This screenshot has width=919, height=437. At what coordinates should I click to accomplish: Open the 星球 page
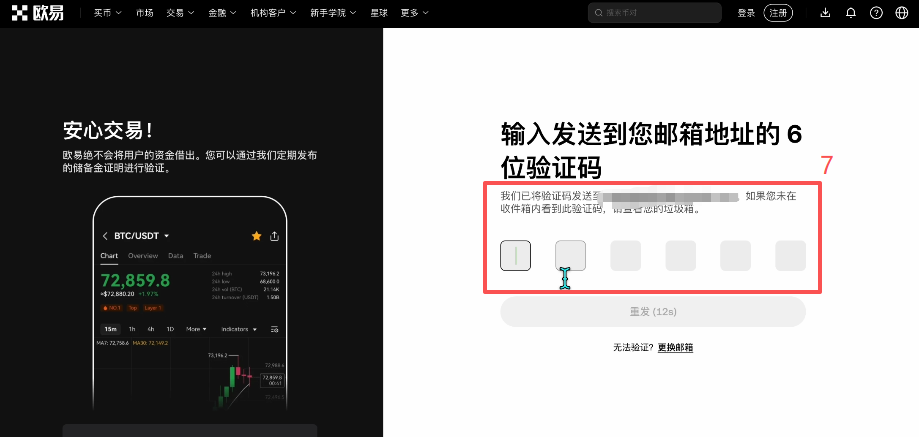pyautogui.click(x=379, y=13)
